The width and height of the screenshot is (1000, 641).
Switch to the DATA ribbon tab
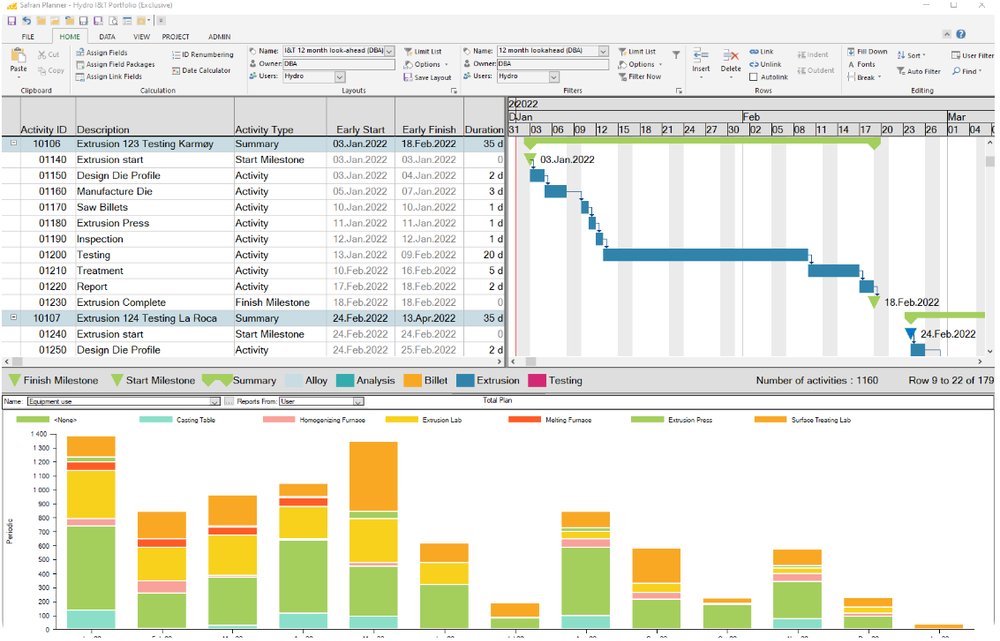(107, 37)
